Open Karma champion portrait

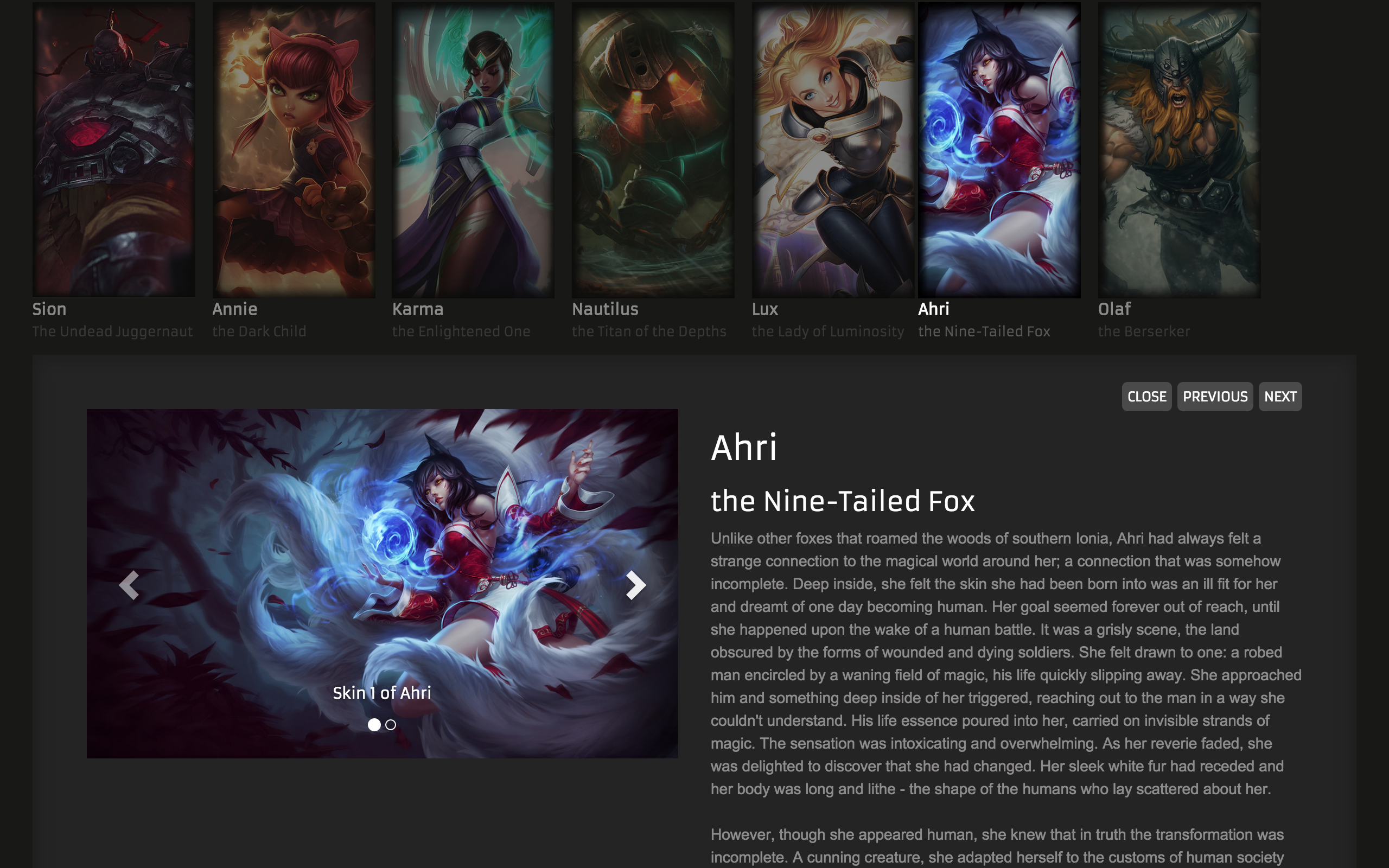click(x=473, y=149)
